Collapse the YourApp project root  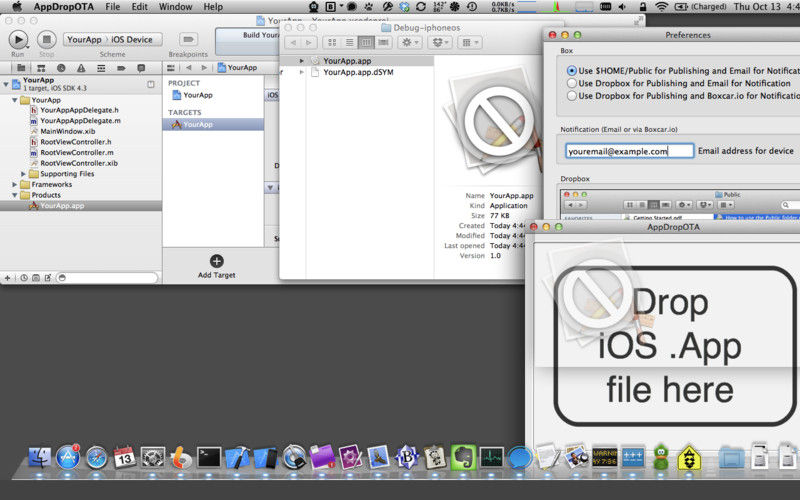coord(6,84)
